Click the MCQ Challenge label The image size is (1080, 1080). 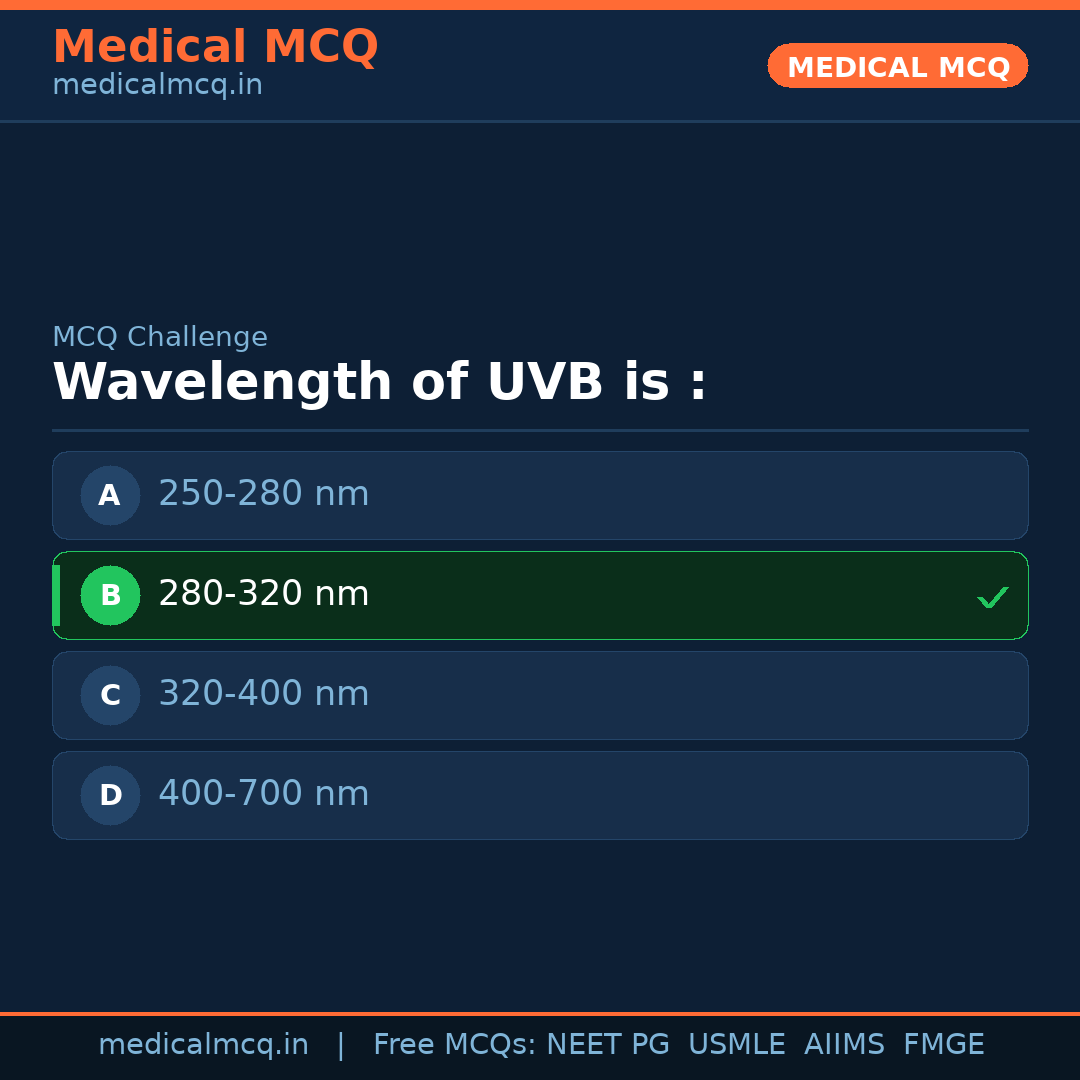tap(160, 338)
